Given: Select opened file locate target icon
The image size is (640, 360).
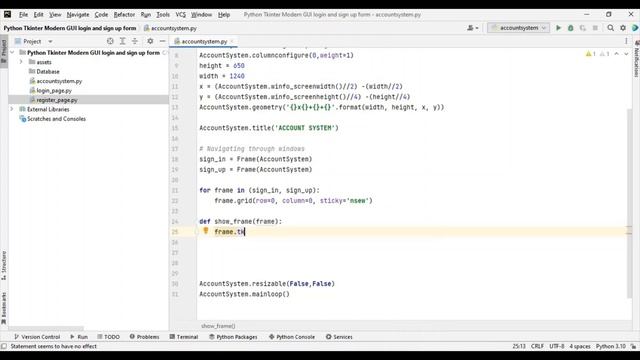Looking at the screenshot, I should (x=110, y=41).
